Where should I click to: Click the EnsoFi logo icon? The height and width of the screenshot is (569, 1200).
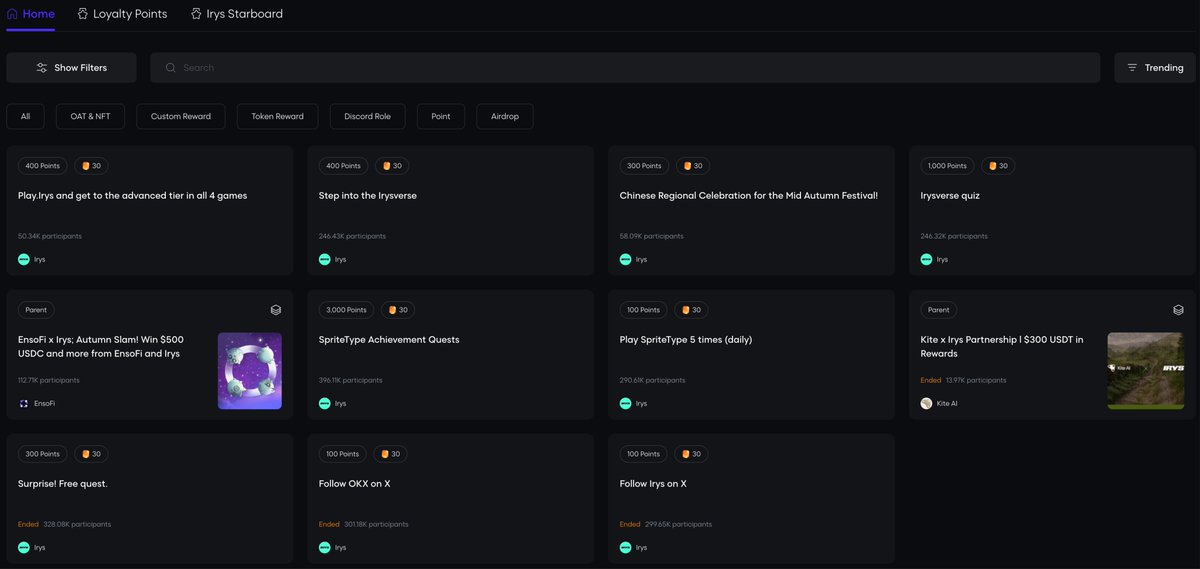[24, 404]
